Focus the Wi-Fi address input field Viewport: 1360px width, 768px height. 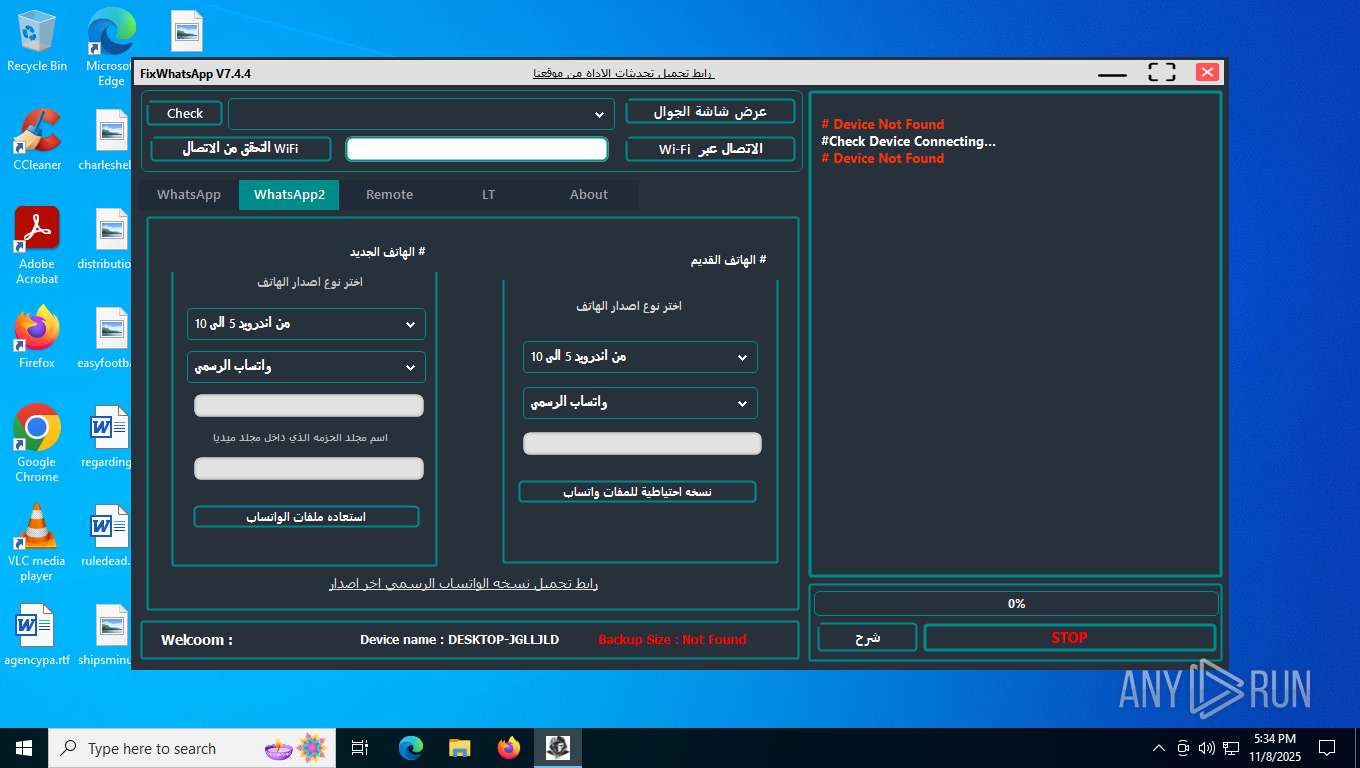point(477,149)
